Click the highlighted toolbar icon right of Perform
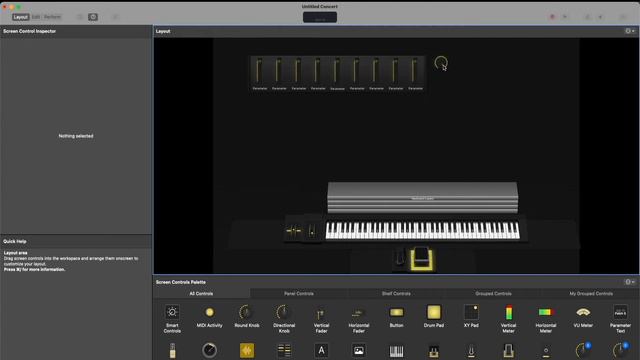 93,17
